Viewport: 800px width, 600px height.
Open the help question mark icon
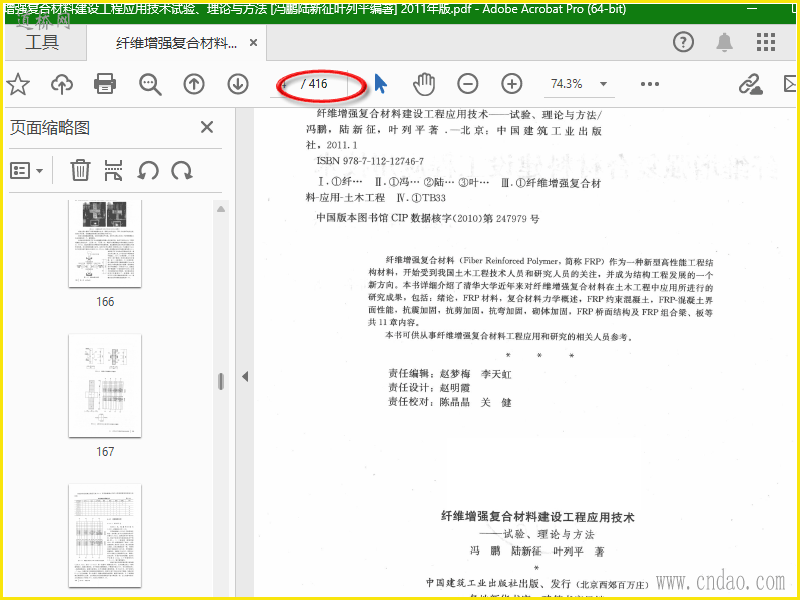[683, 42]
